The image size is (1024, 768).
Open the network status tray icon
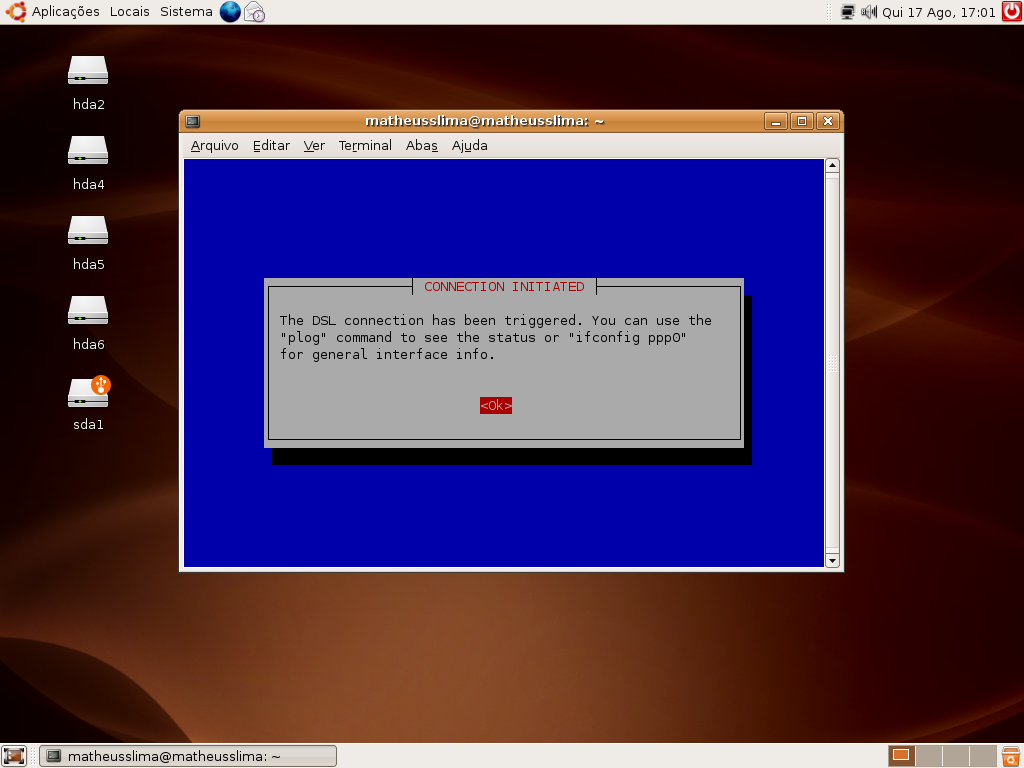pyautogui.click(x=848, y=12)
